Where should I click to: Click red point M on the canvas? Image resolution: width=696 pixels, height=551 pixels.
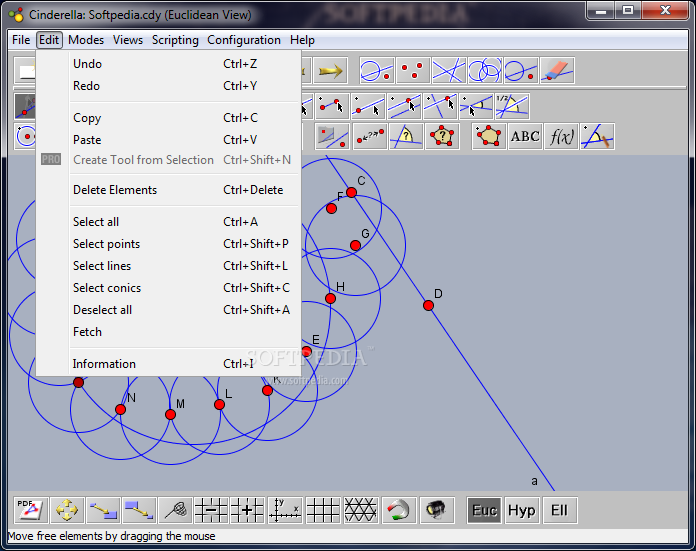[170, 414]
